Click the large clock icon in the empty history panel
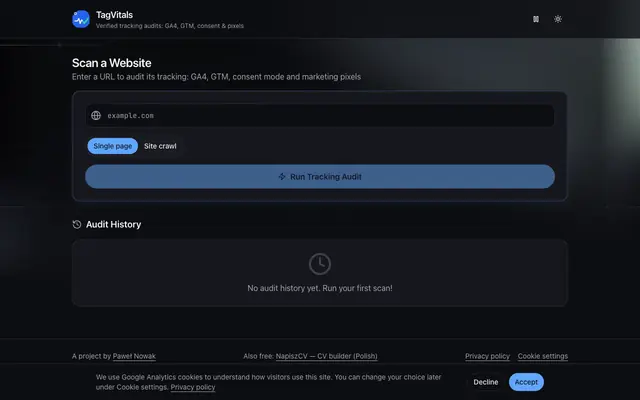Image resolution: width=640 pixels, height=400 pixels. click(x=320, y=264)
